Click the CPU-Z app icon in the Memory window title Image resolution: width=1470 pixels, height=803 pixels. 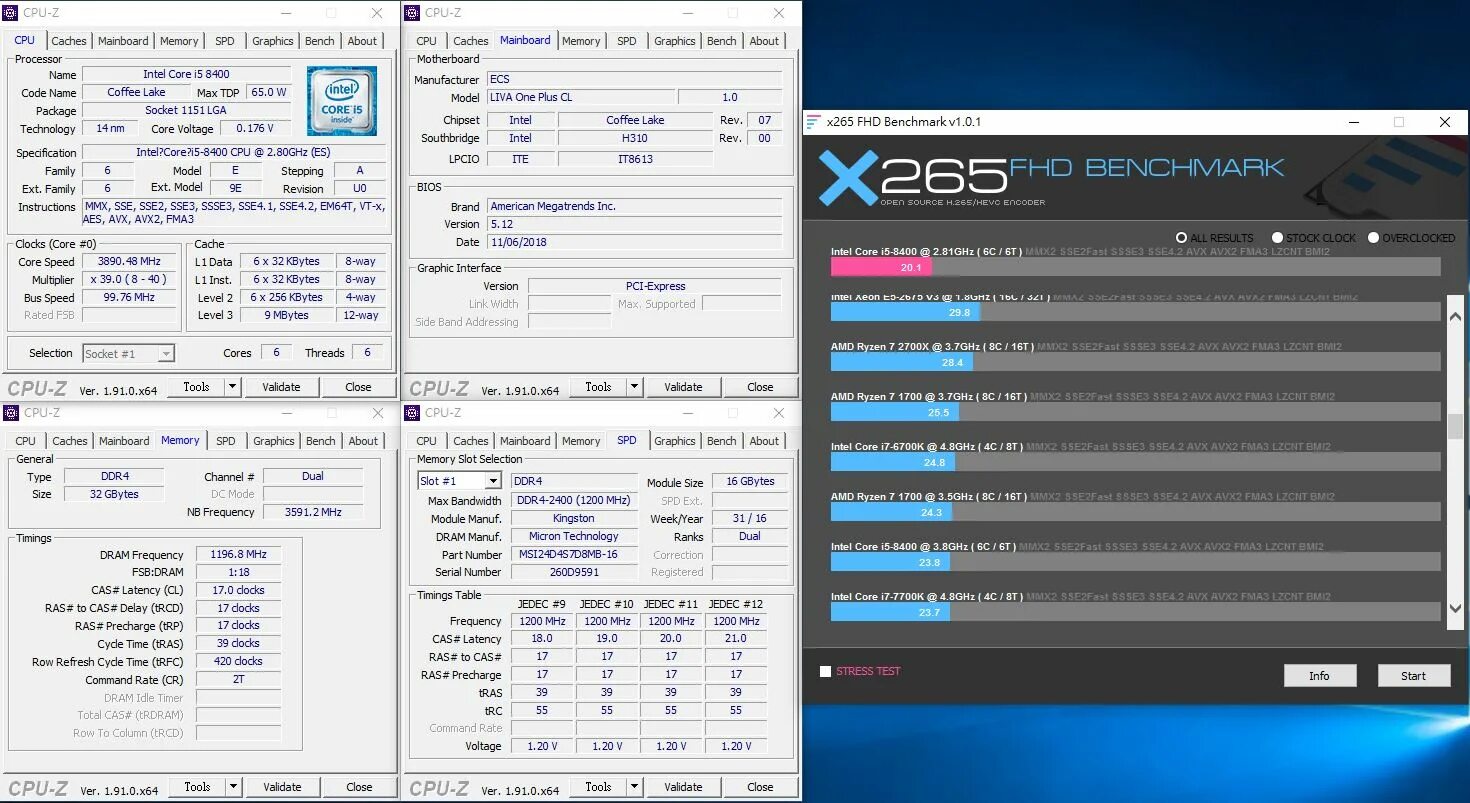pos(11,413)
